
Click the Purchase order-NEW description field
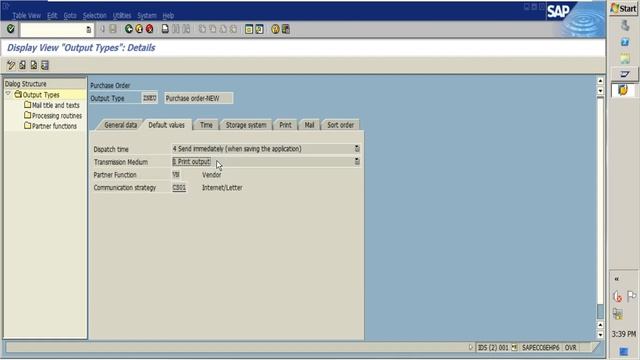click(x=199, y=98)
